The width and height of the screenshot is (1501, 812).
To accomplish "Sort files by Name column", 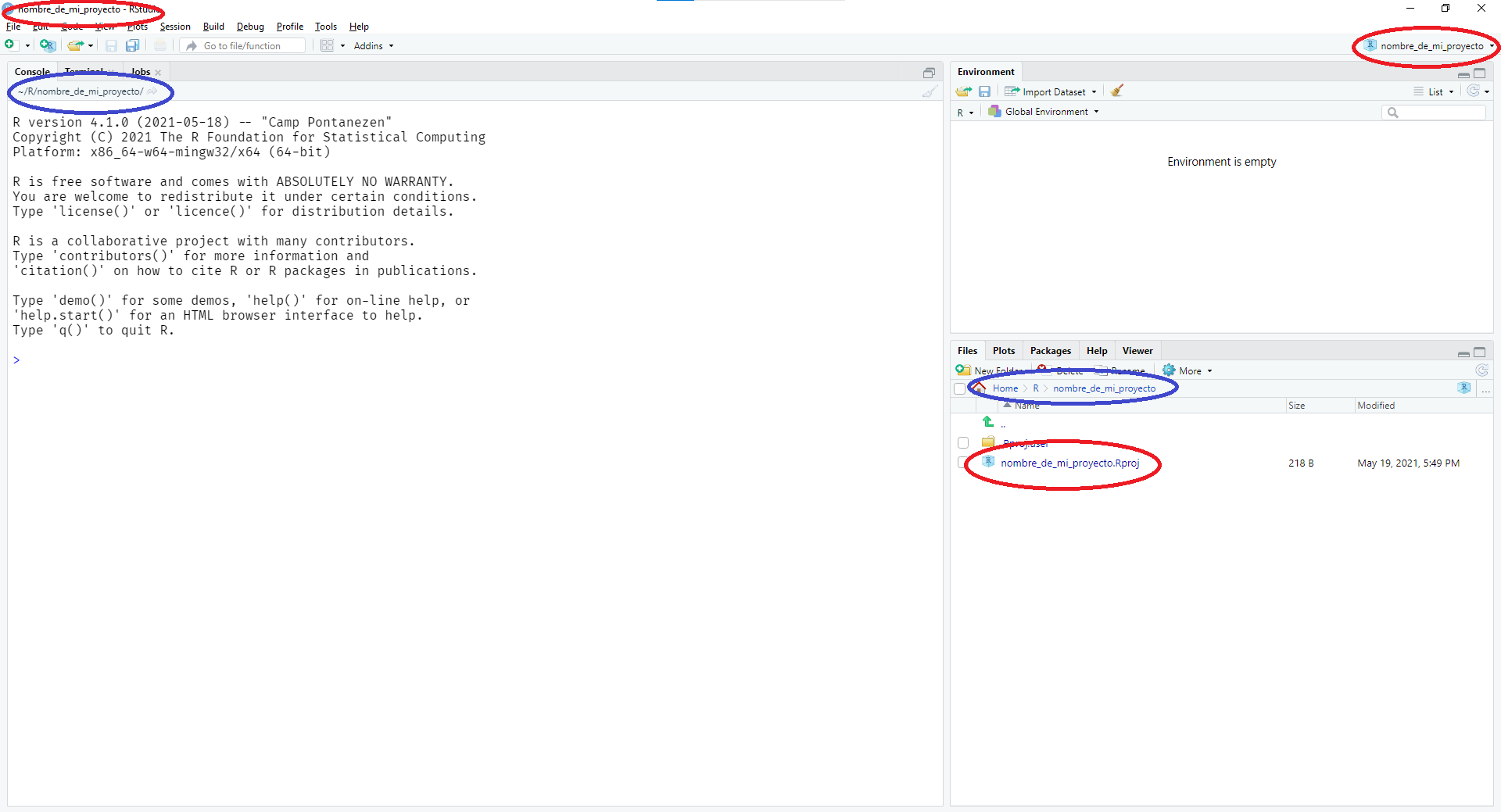I will pyautogui.click(x=1026, y=406).
